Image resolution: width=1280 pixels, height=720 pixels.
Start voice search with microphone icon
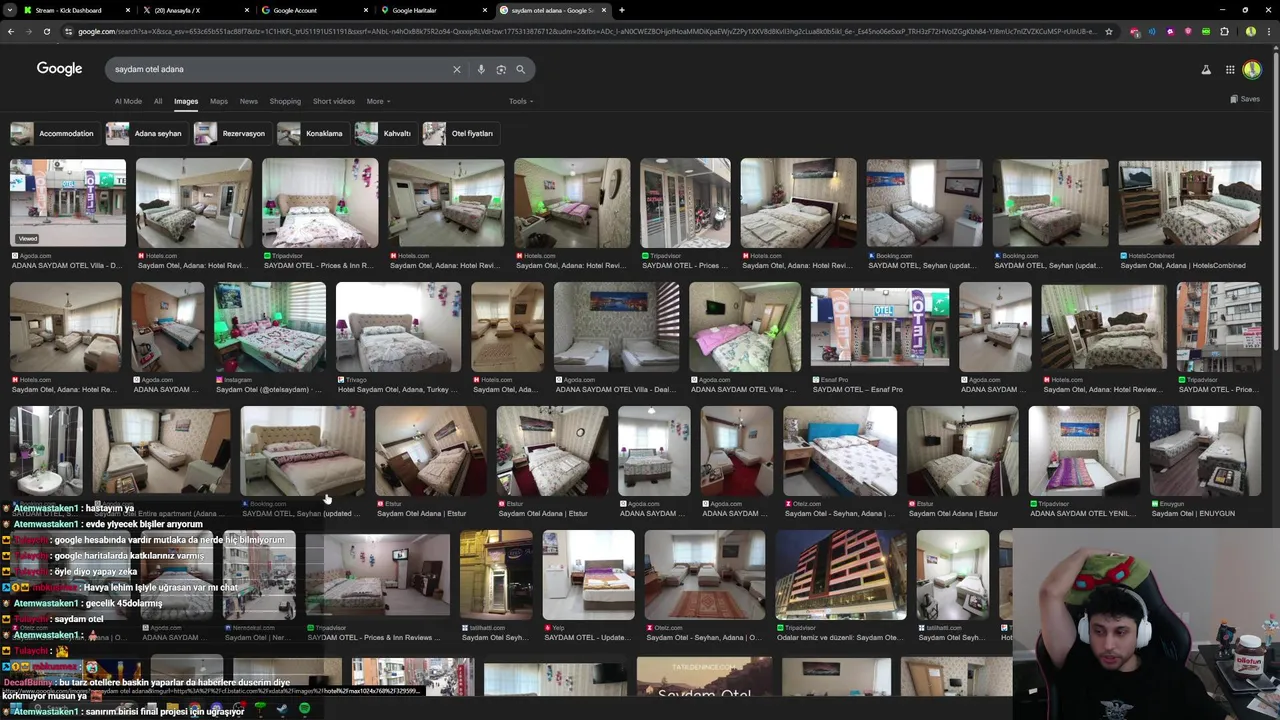pyautogui.click(x=481, y=69)
